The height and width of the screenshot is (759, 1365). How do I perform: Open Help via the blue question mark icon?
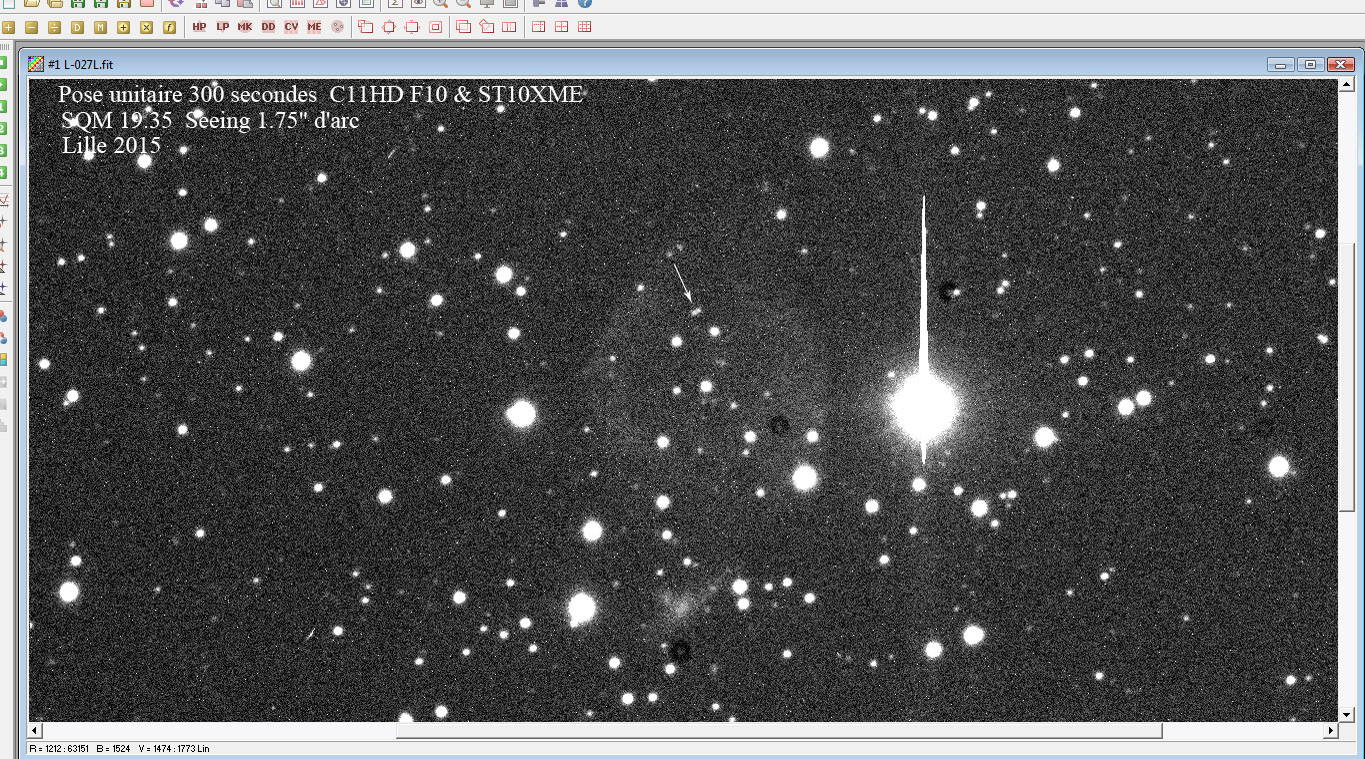[585, 4]
